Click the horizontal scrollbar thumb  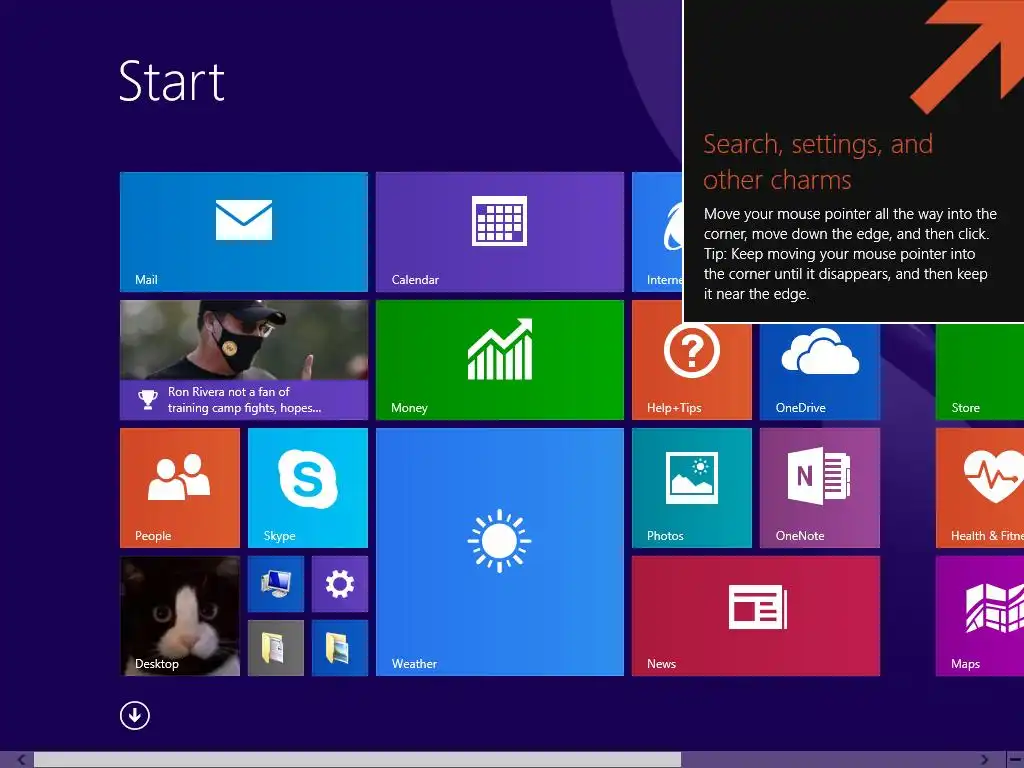tap(357, 760)
